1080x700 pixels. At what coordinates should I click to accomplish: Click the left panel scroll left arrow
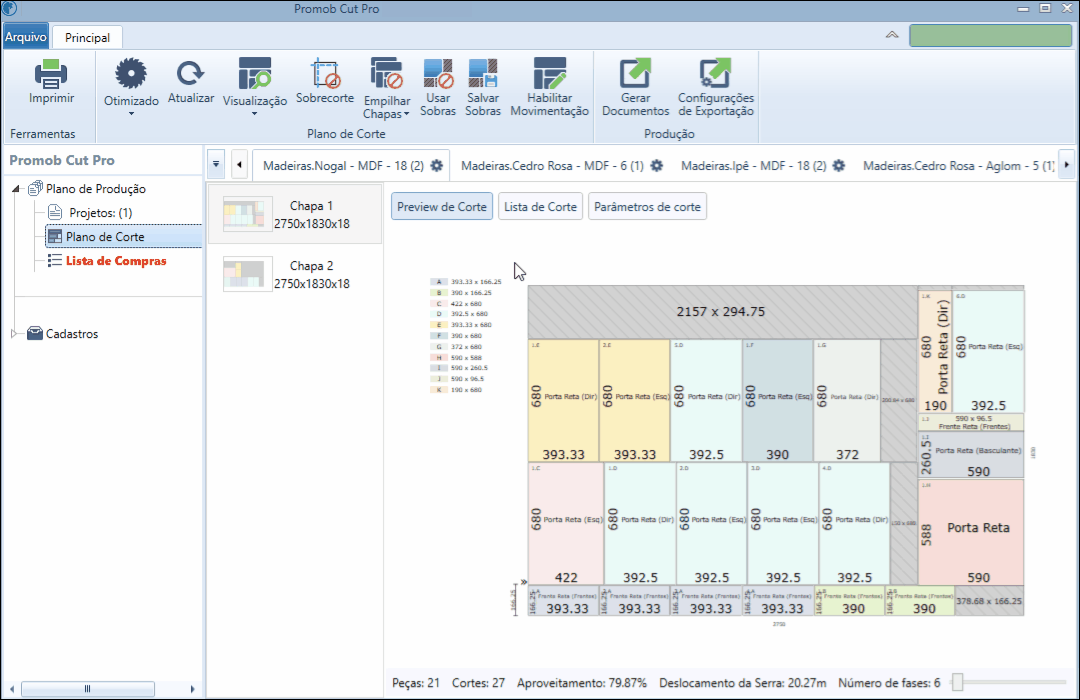(x=12, y=688)
